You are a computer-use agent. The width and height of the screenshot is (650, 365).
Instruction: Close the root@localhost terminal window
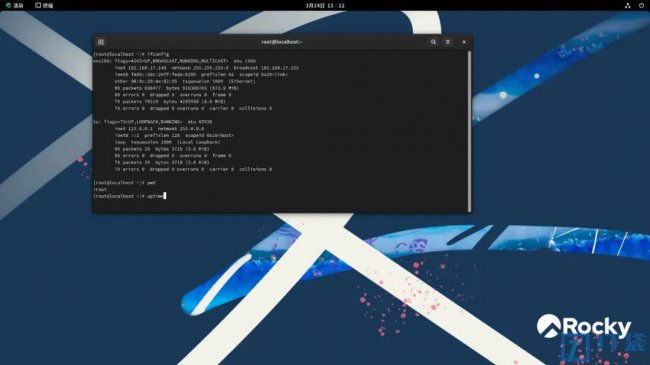[464, 42]
